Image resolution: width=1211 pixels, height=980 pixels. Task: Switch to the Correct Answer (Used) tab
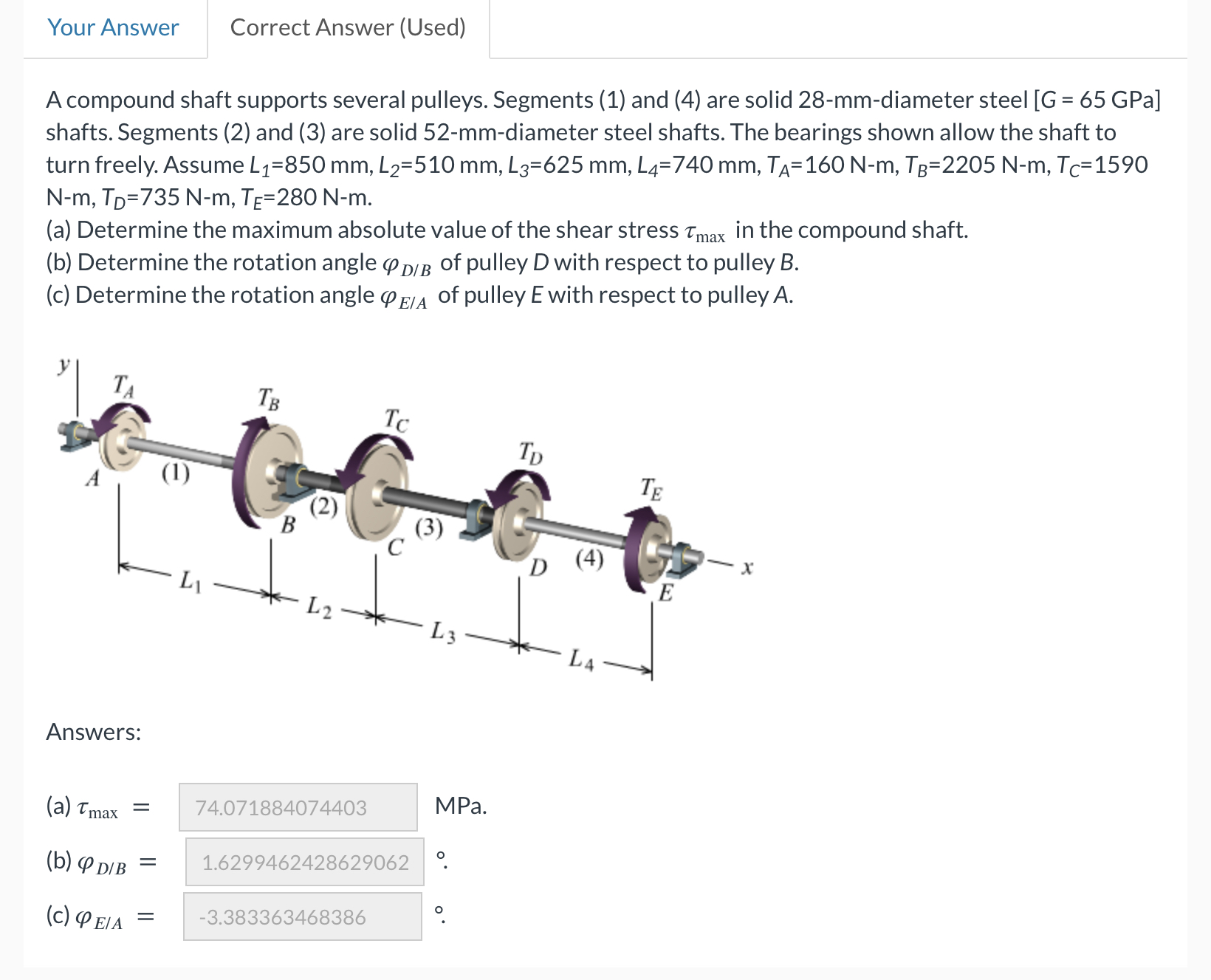tap(347, 27)
